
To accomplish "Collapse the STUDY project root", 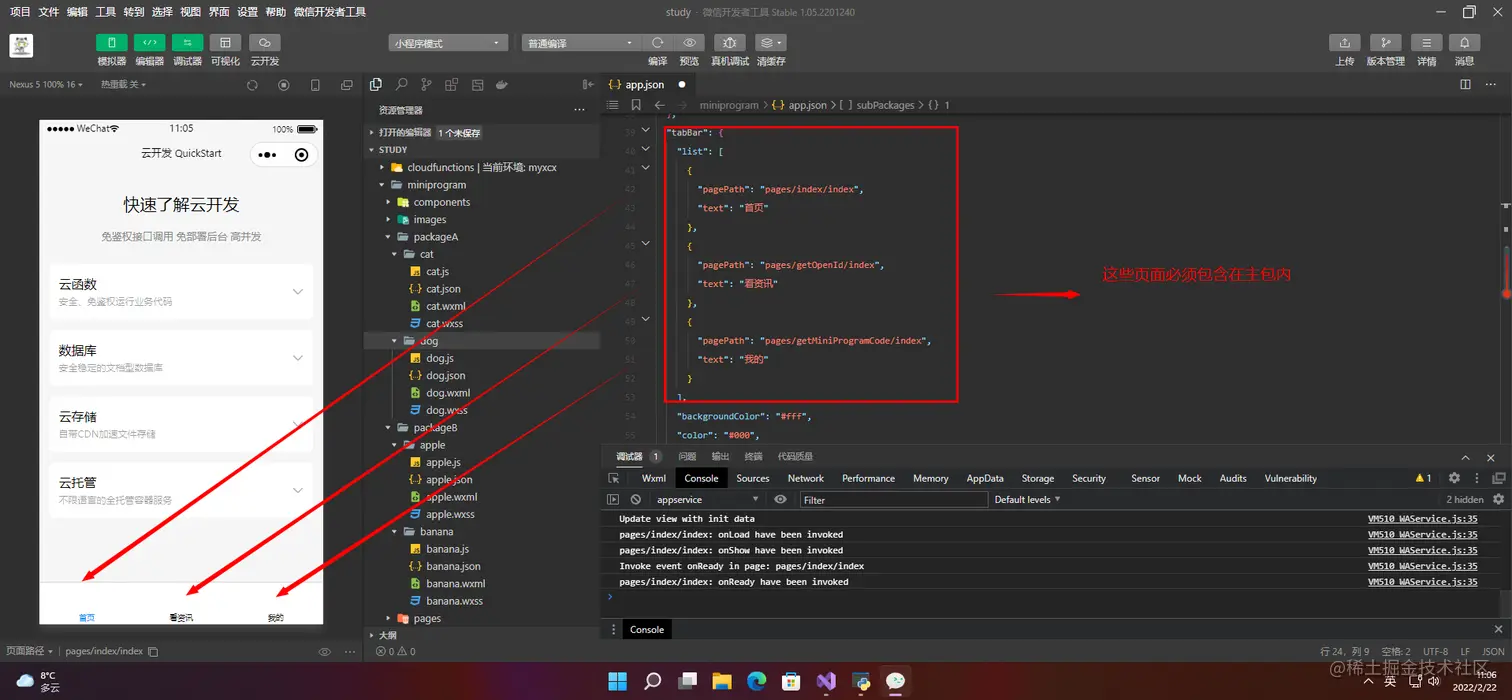I will [x=483, y=150].
